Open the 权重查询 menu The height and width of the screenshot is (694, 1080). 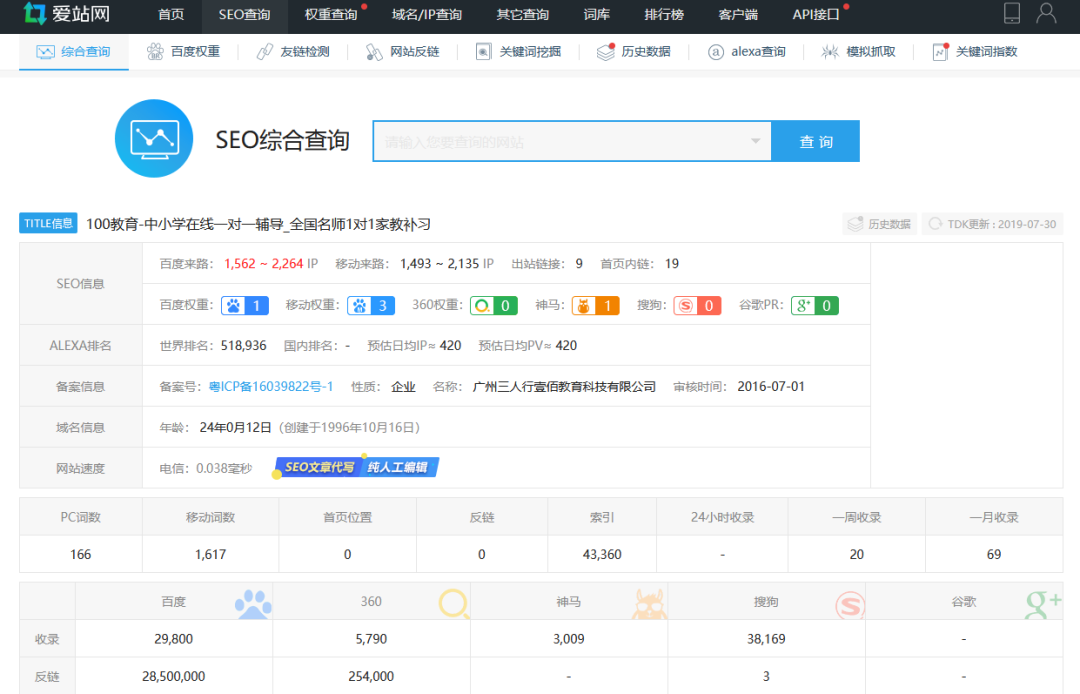(331, 14)
